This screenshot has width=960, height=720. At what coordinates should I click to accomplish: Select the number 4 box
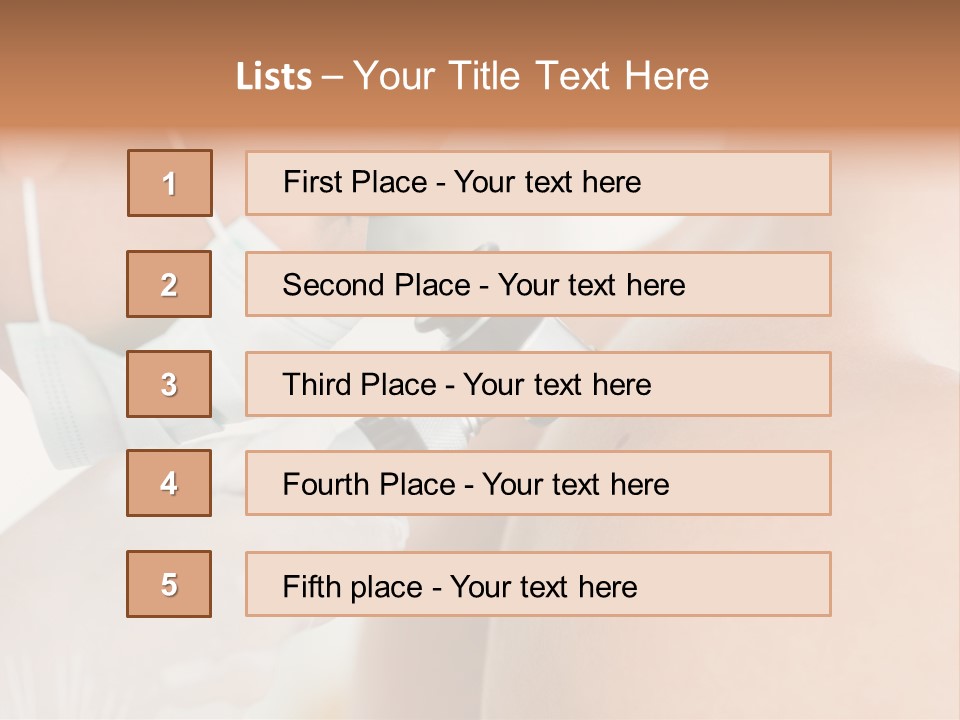pyautogui.click(x=169, y=483)
